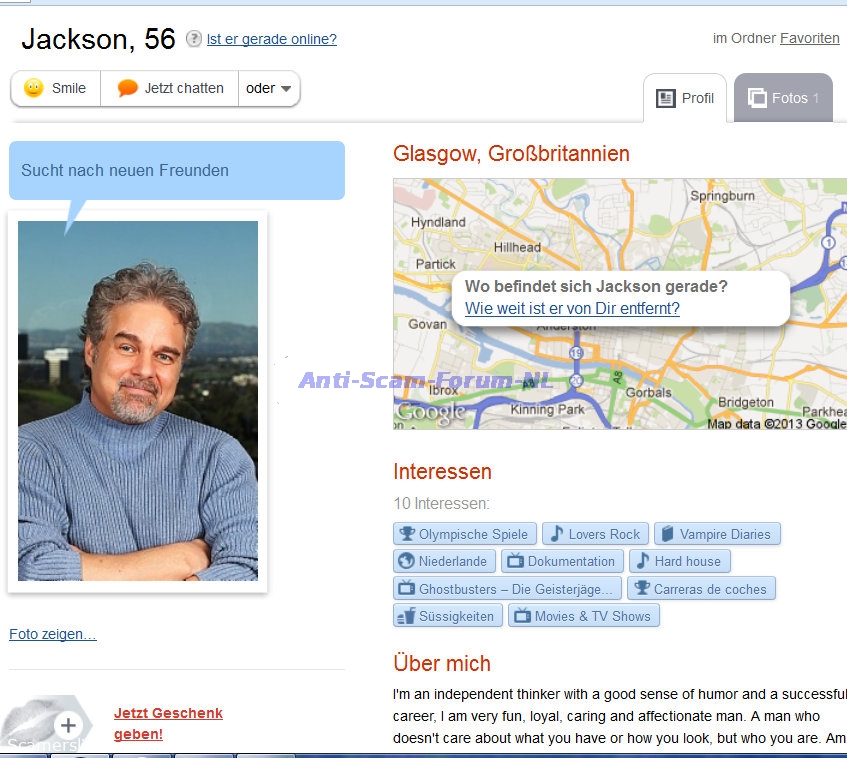Screen dimensions: 847x758
Task: Open 'Ist er gerade online?' link
Action: pos(272,39)
